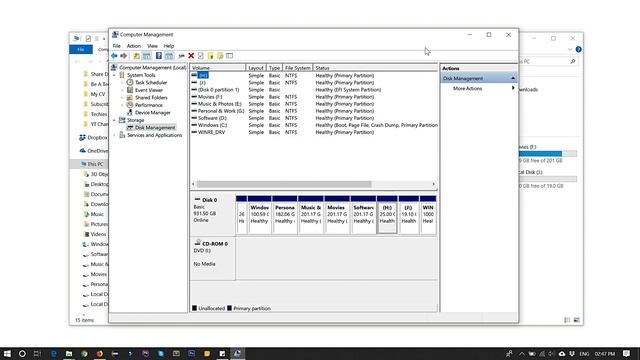The width and height of the screenshot is (640, 360).
Task: Collapse the System Tools tree node
Action: [x=114, y=75]
